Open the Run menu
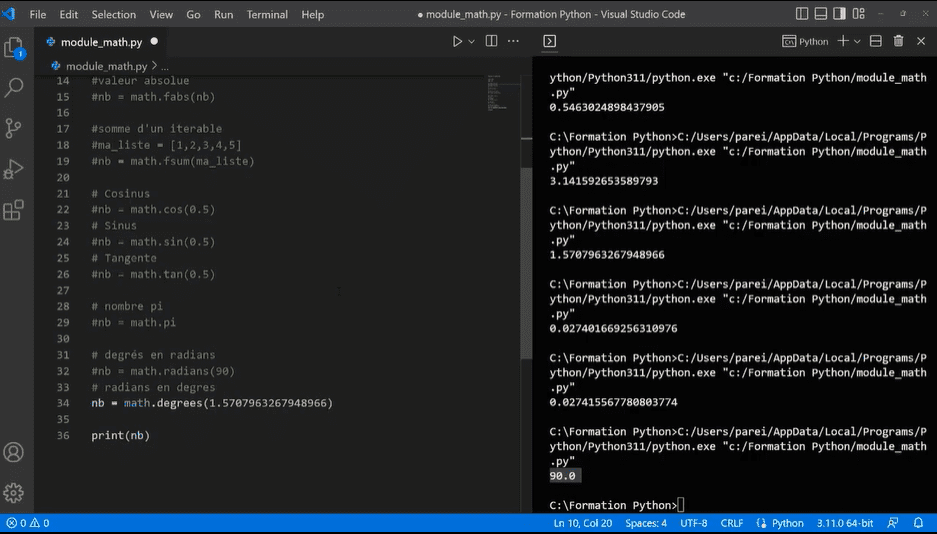Image resolution: width=937 pixels, height=534 pixels. (x=223, y=14)
